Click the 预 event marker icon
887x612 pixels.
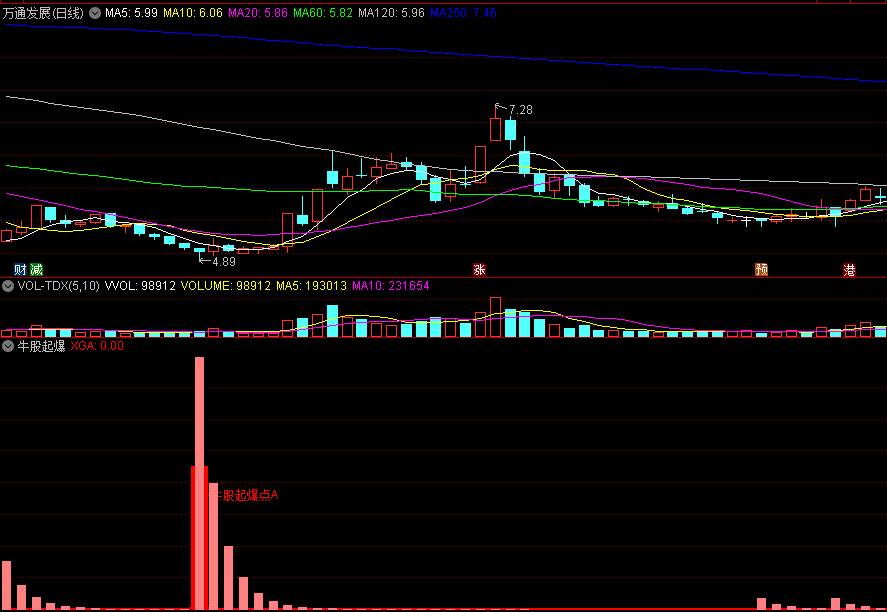(761, 270)
